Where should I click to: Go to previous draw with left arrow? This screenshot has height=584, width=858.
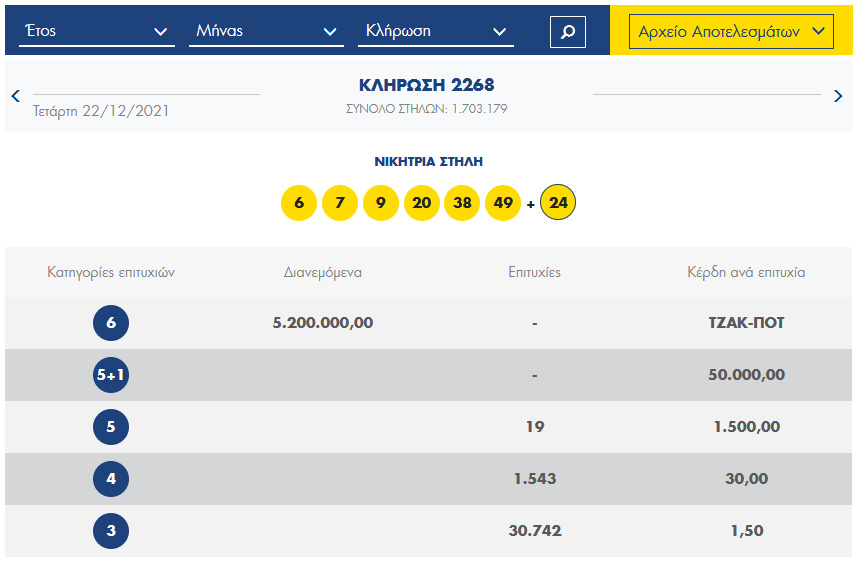16,96
